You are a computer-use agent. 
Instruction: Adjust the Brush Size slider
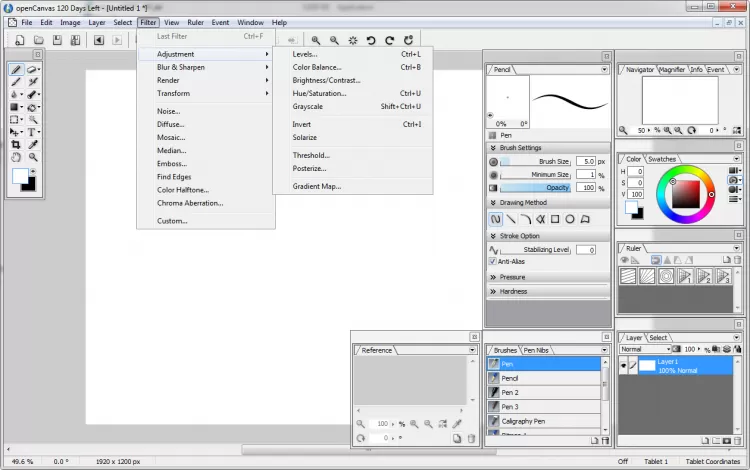point(536,162)
